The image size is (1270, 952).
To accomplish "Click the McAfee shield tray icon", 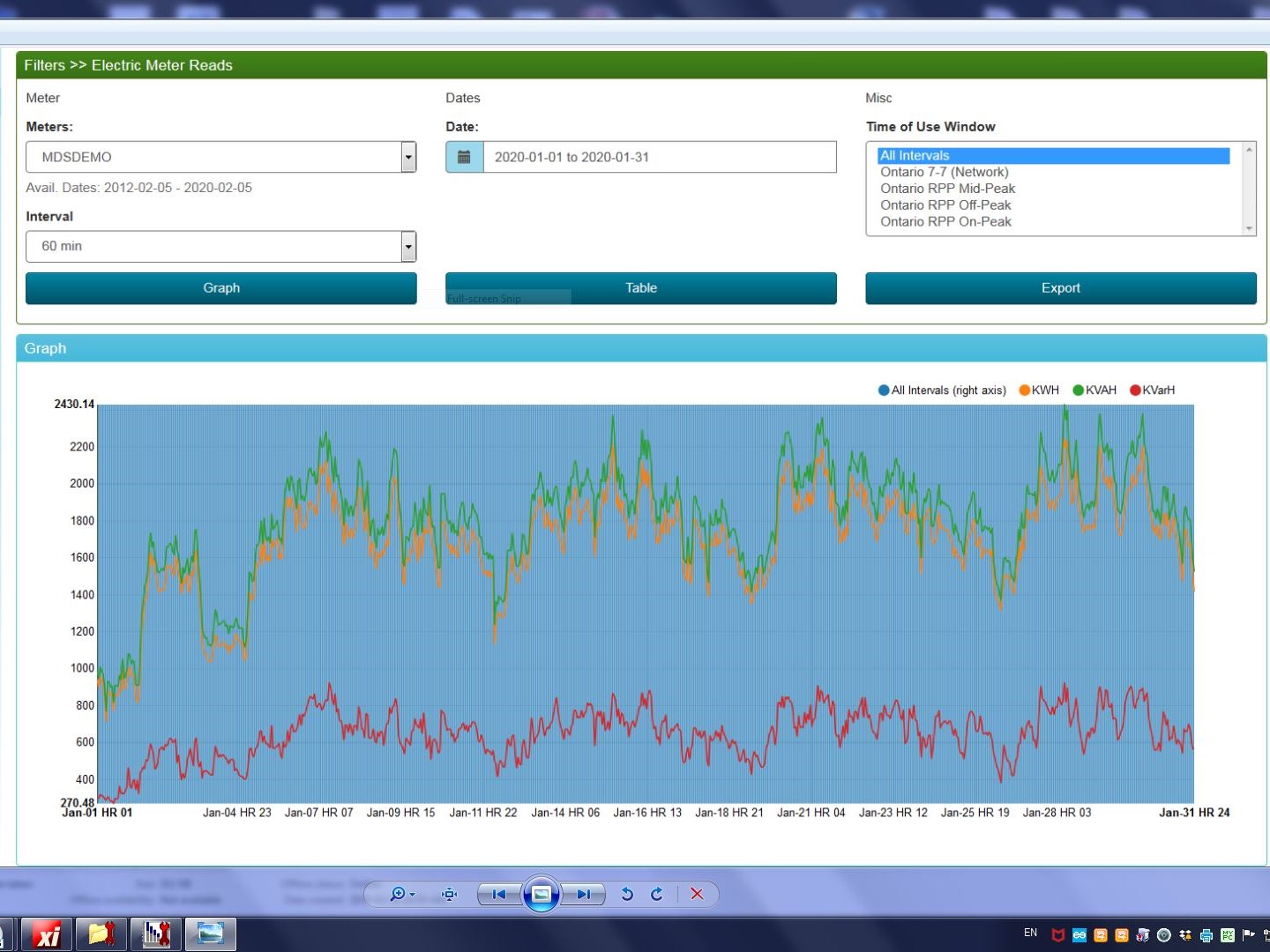I will coord(1058,935).
